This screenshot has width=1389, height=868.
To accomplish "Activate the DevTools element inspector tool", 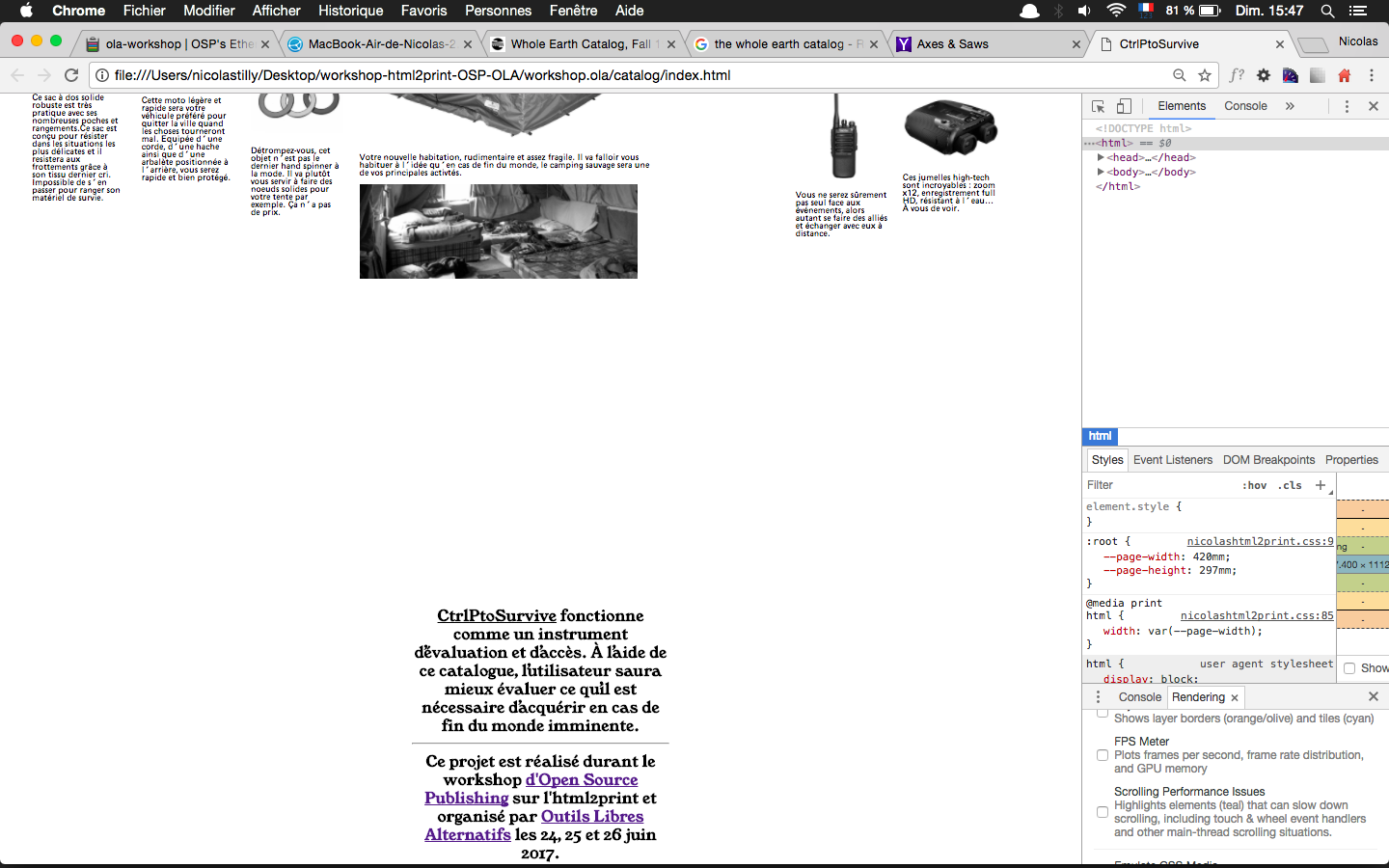I will [x=1098, y=106].
